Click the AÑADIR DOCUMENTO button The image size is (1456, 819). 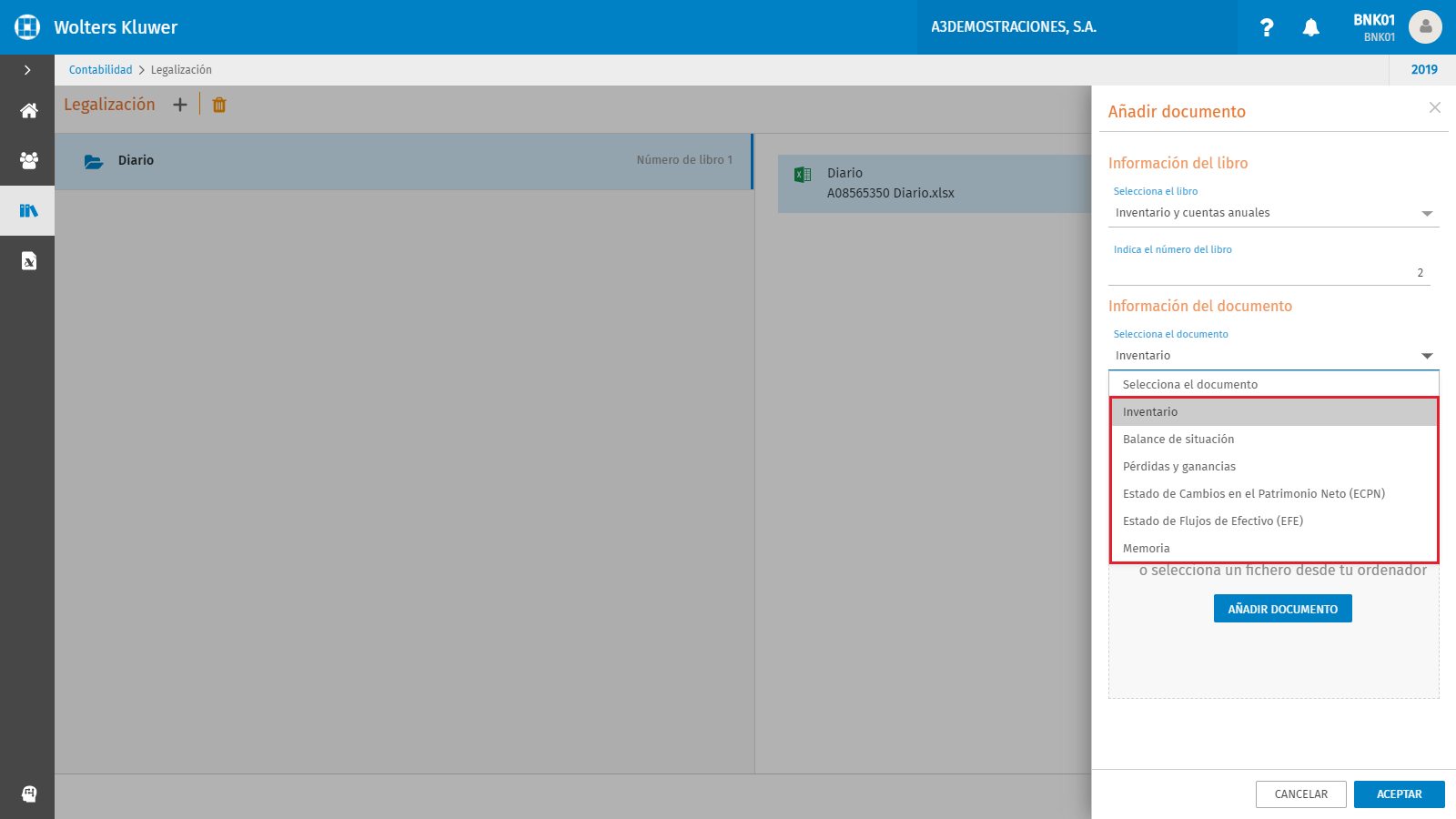[1283, 609]
